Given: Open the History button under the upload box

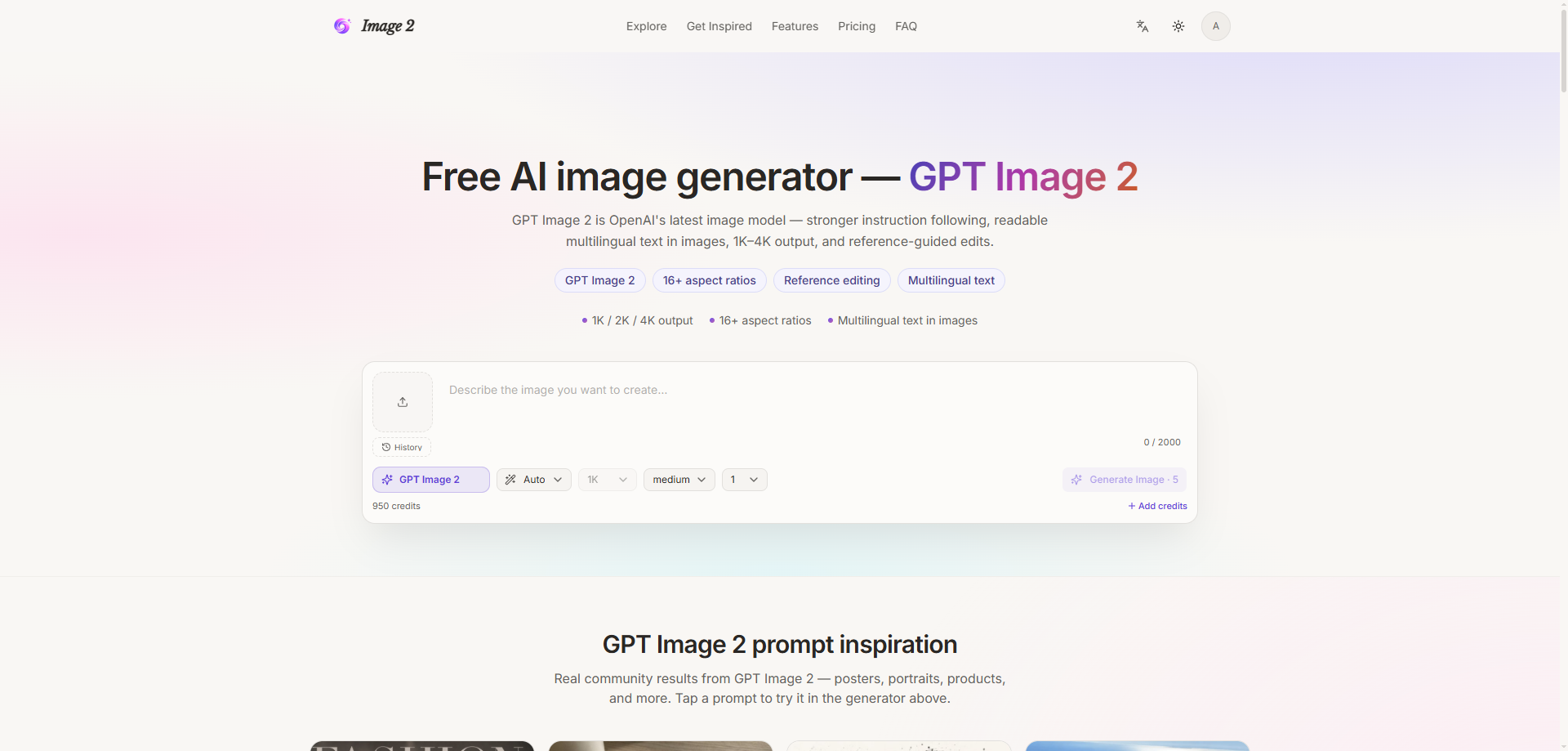Looking at the screenshot, I should [402, 447].
